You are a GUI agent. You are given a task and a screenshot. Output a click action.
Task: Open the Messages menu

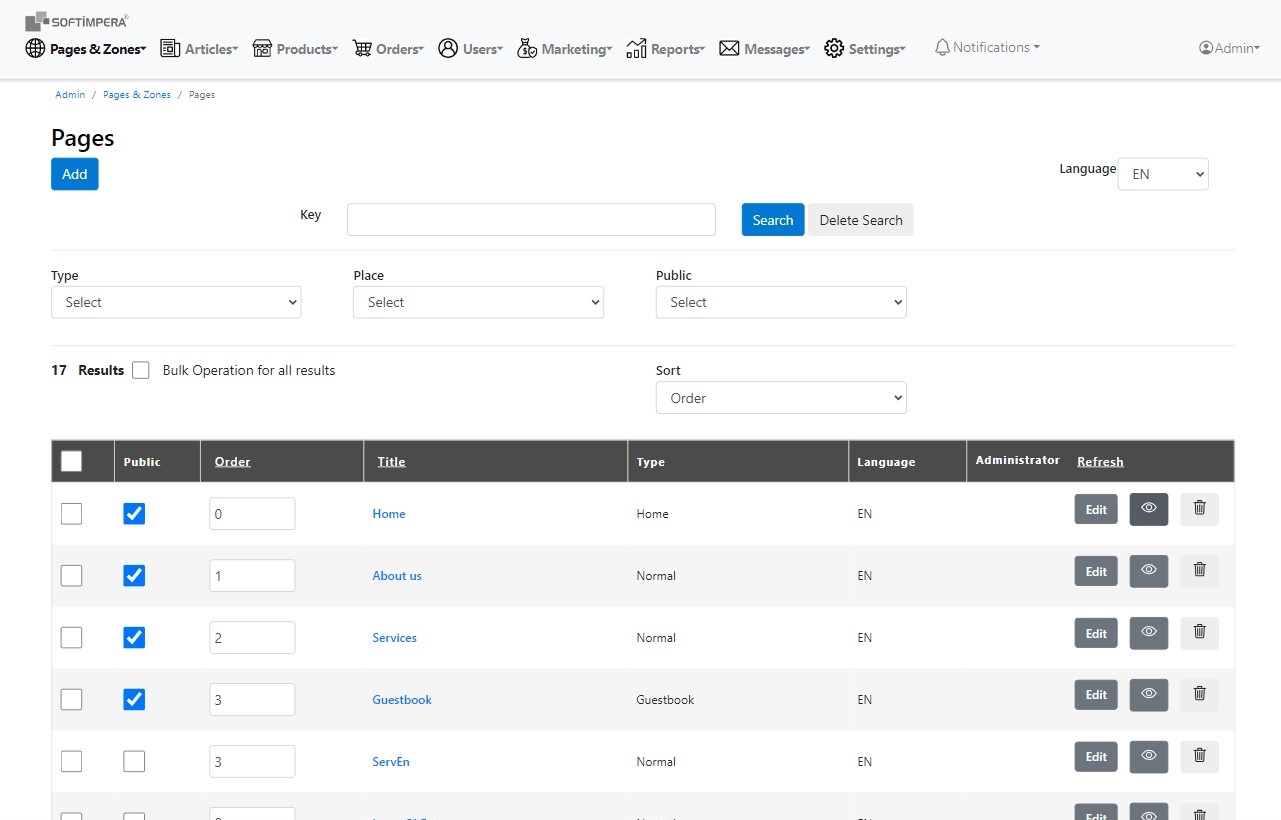coord(764,48)
